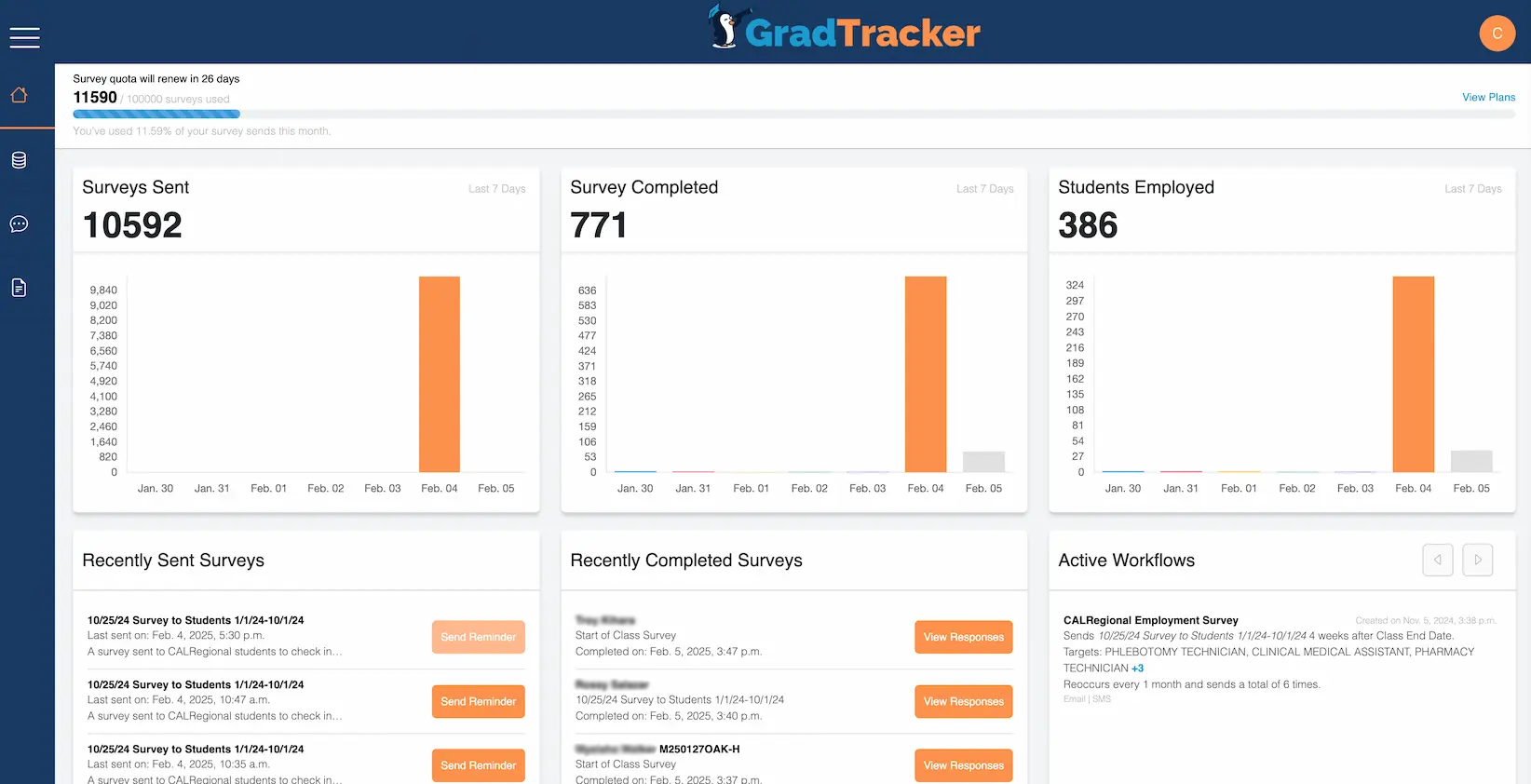
Task: Expand the +3 additional targets link
Action: (1137, 669)
